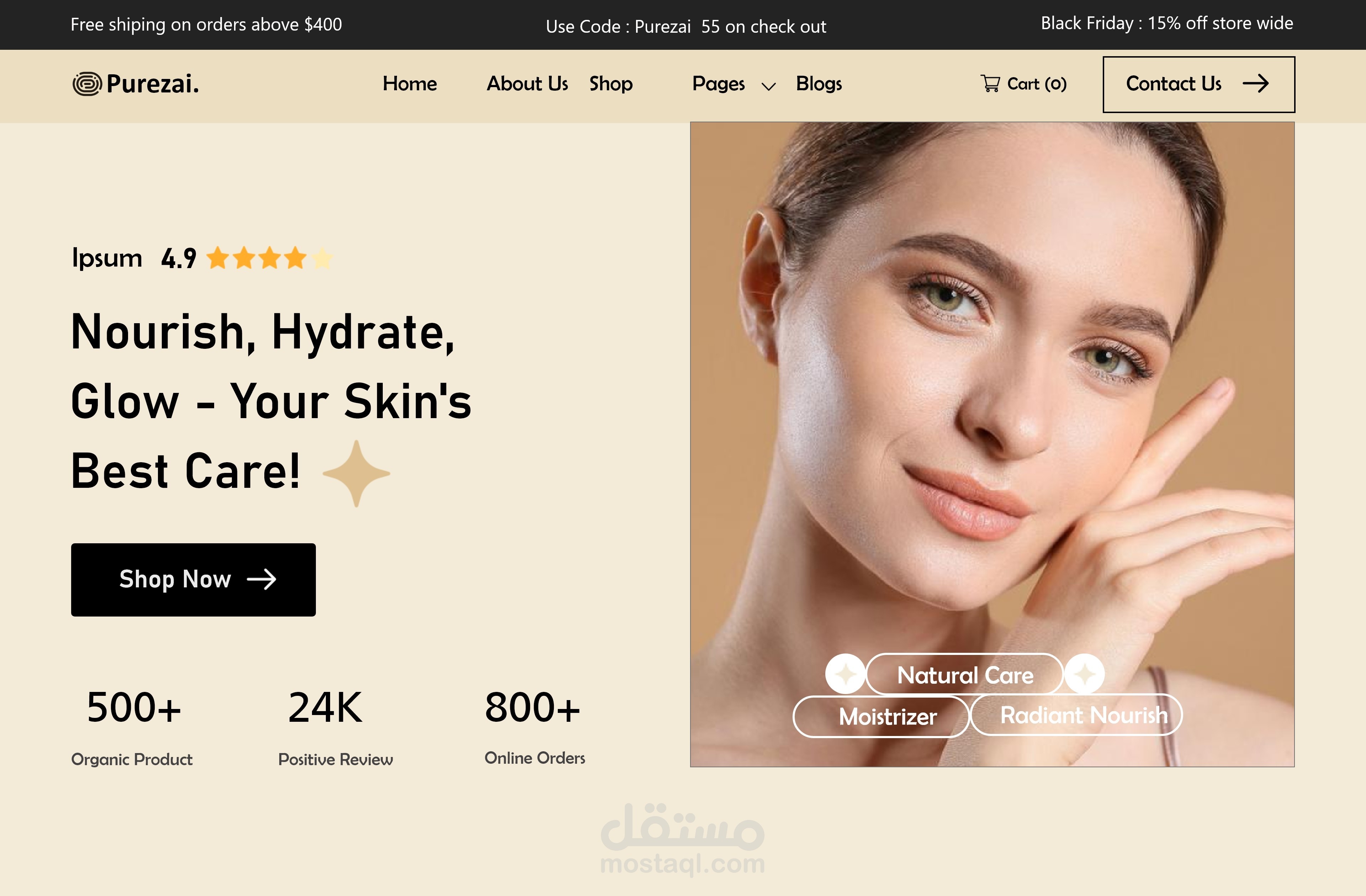Image resolution: width=1366 pixels, height=896 pixels.
Task: Click the gold sparkle beside Best Care!
Action: coord(356,474)
